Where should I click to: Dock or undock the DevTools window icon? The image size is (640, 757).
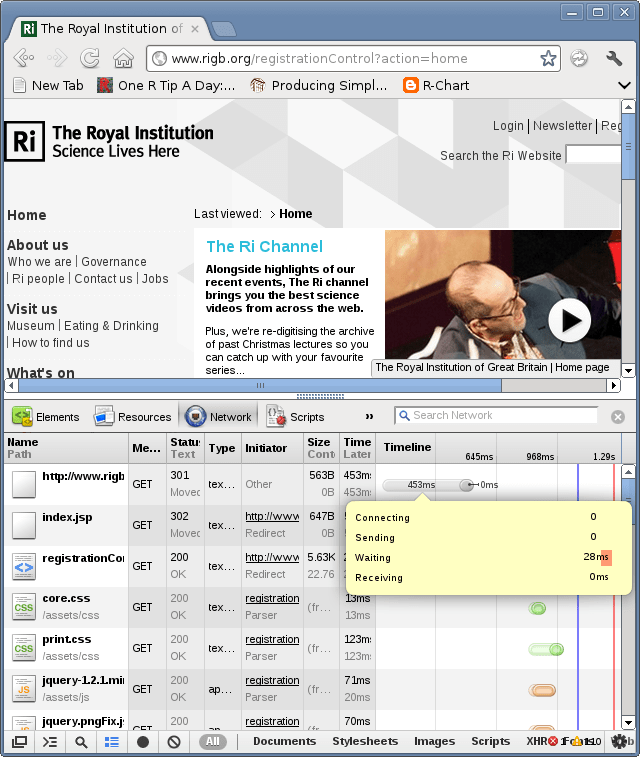pyautogui.click(x=19, y=742)
